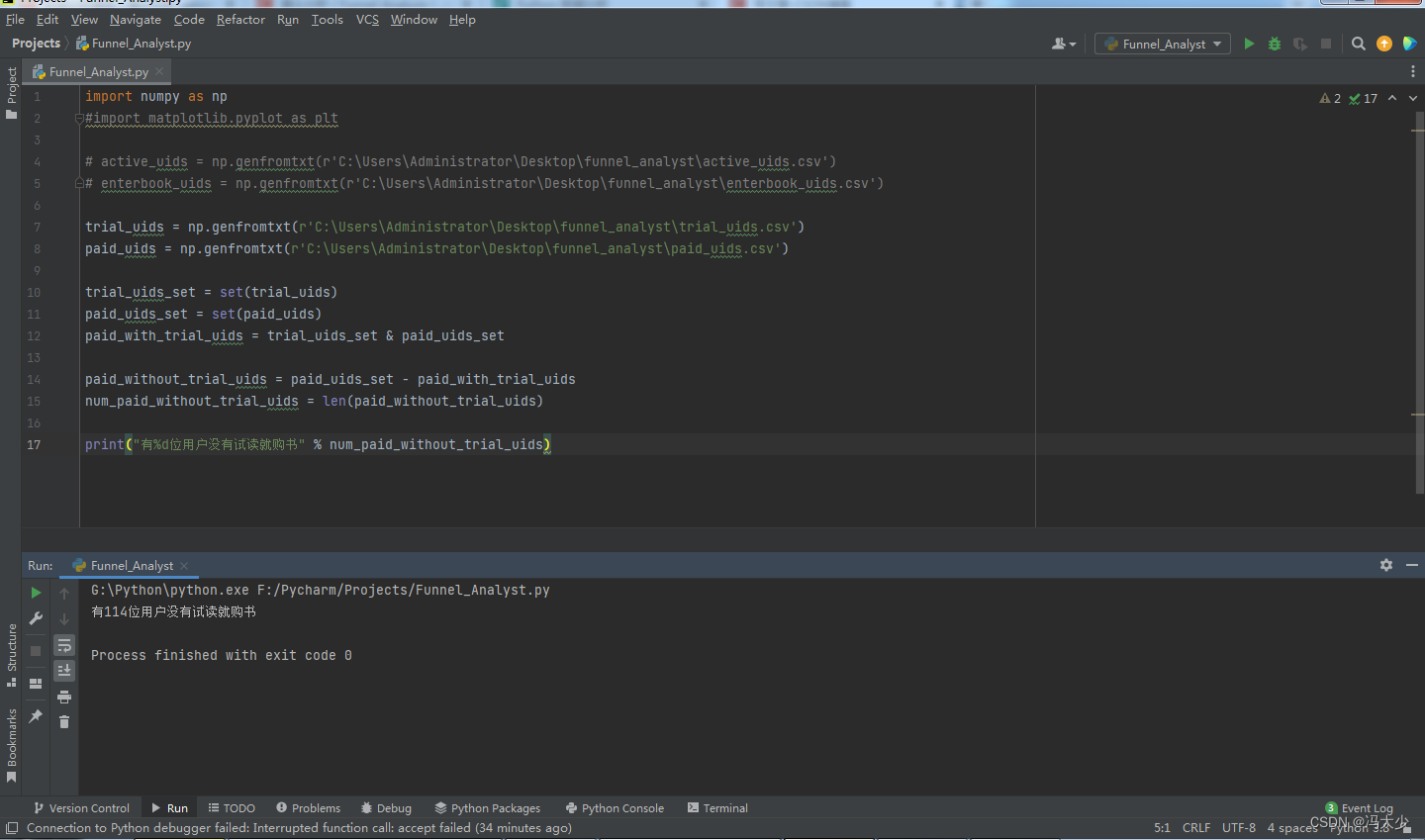Open the Python Console tool window
The image size is (1425, 840).
coord(614,808)
